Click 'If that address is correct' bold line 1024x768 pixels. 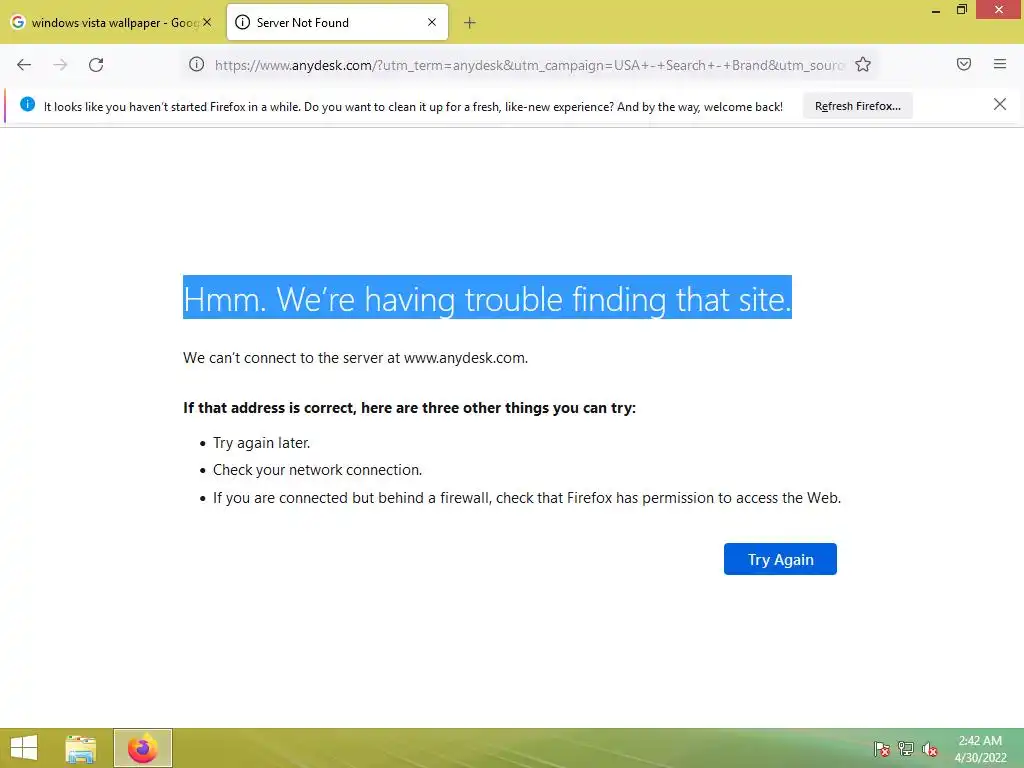409,408
